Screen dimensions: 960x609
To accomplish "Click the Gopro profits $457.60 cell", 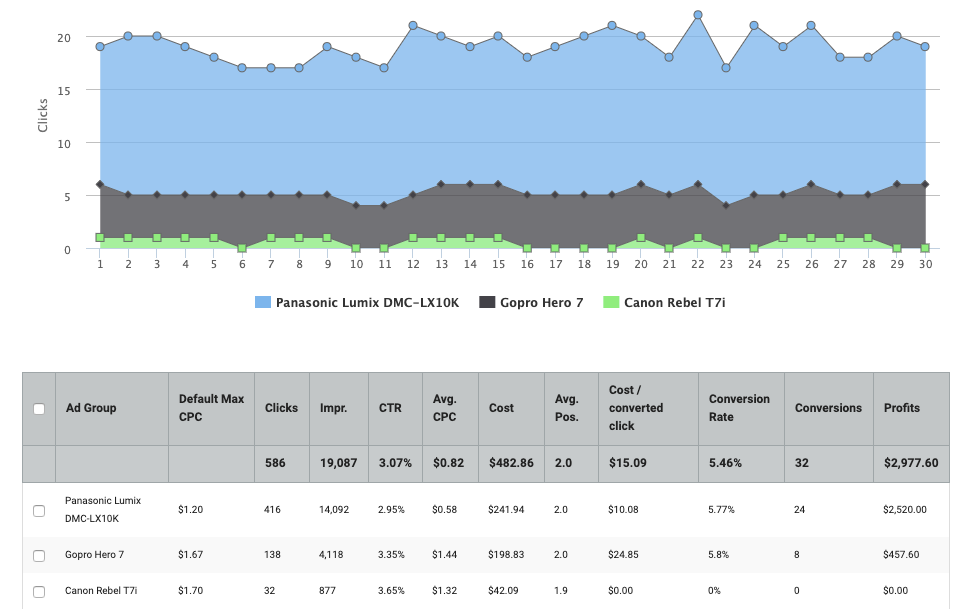I will [x=901, y=555].
